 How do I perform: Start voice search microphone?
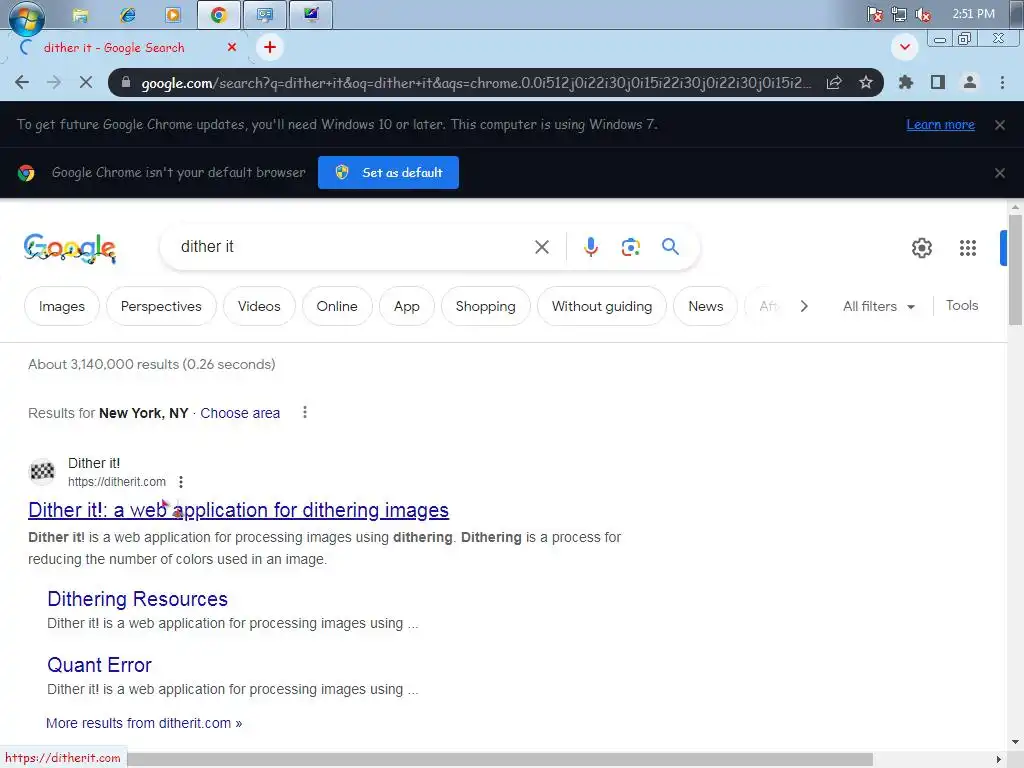click(x=591, y=247)
